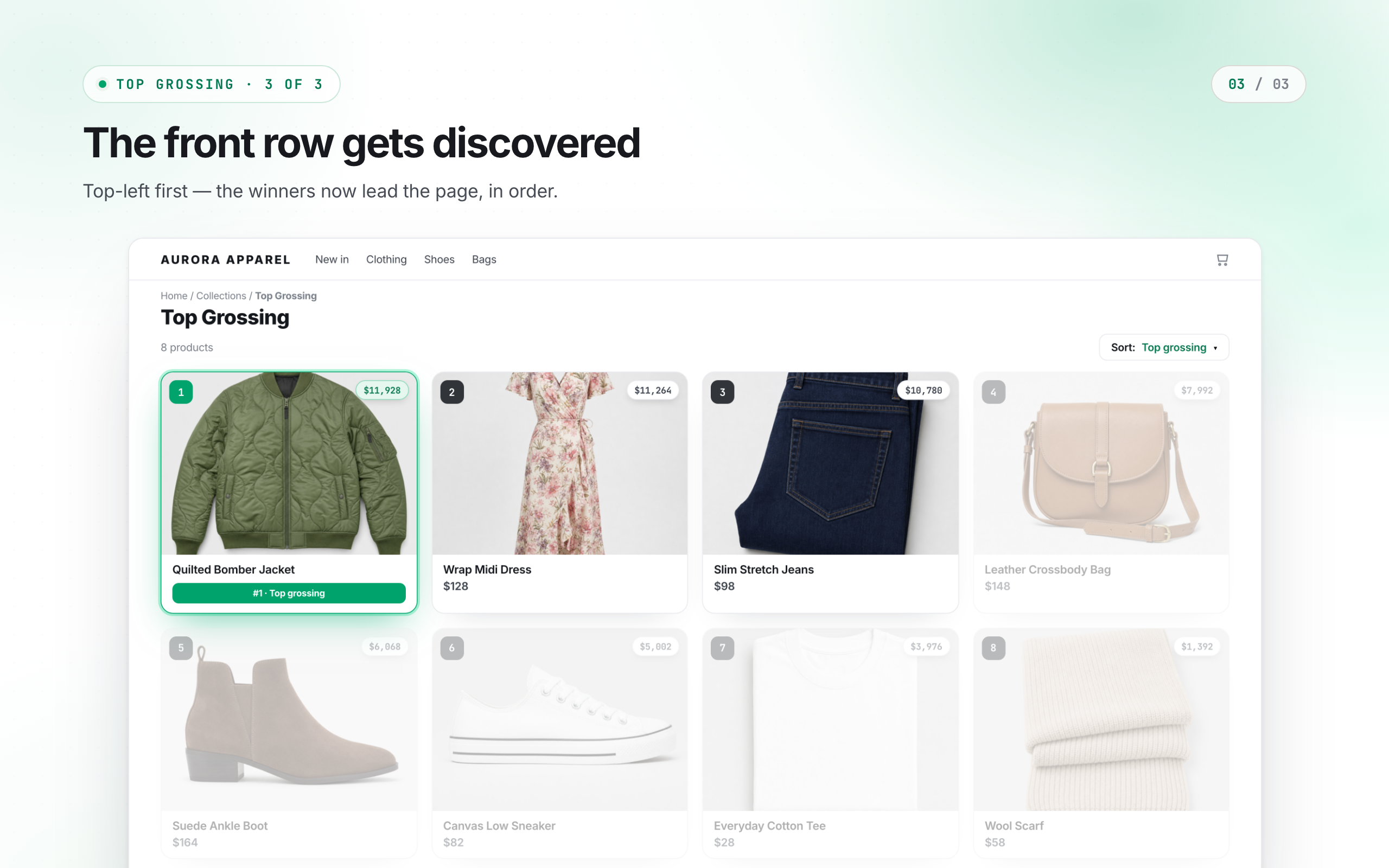Viewport: 1389px width, 868px height.
Task: Click rank badge 4 on crossbody bag
Action: point(993,392)
